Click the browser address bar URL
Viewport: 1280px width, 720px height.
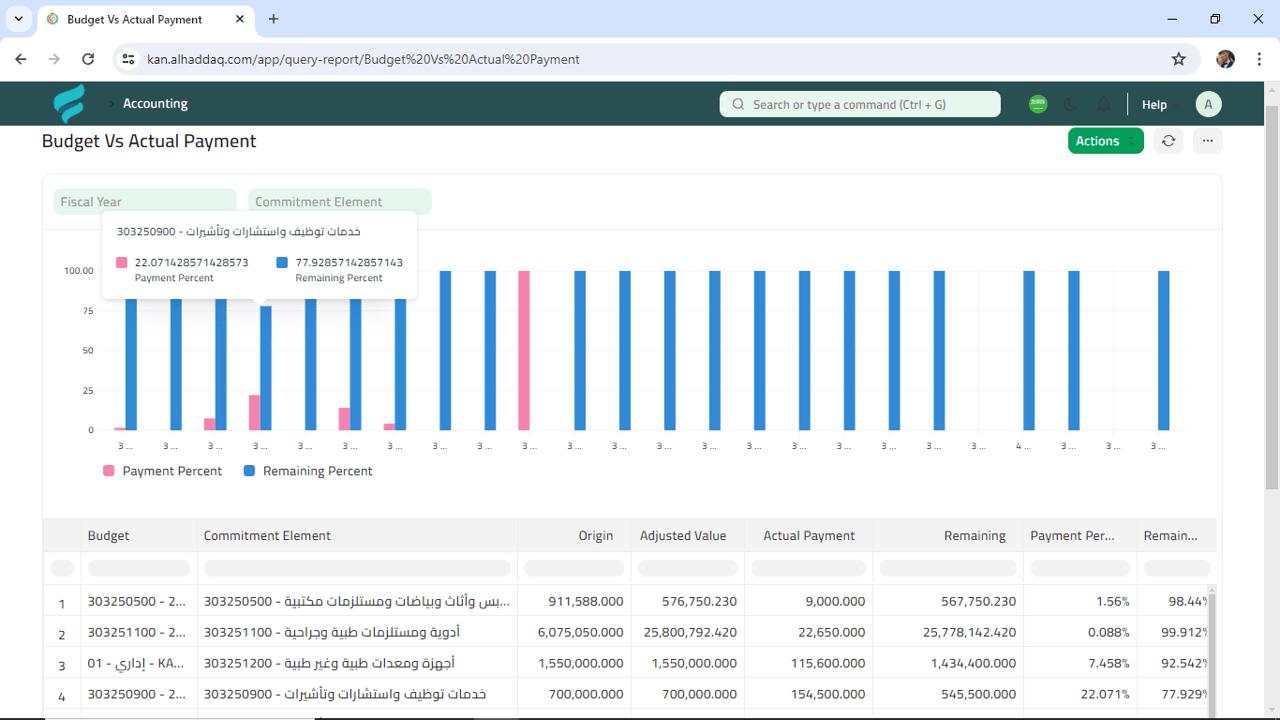[363, 59]
